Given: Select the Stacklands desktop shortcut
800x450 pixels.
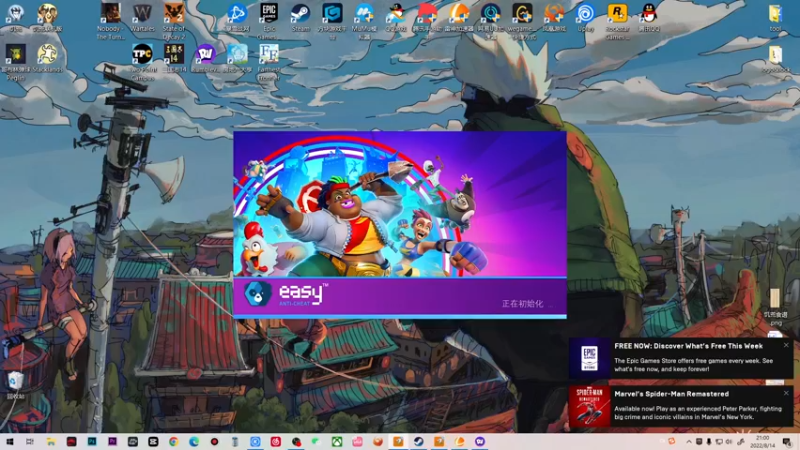Looking at the screenshot, I should 47,58.
